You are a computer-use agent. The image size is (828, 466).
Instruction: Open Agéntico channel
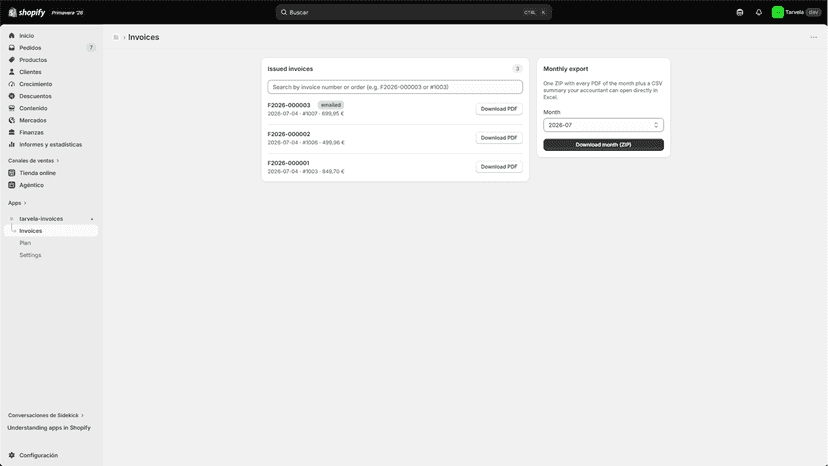coord(31,185)
